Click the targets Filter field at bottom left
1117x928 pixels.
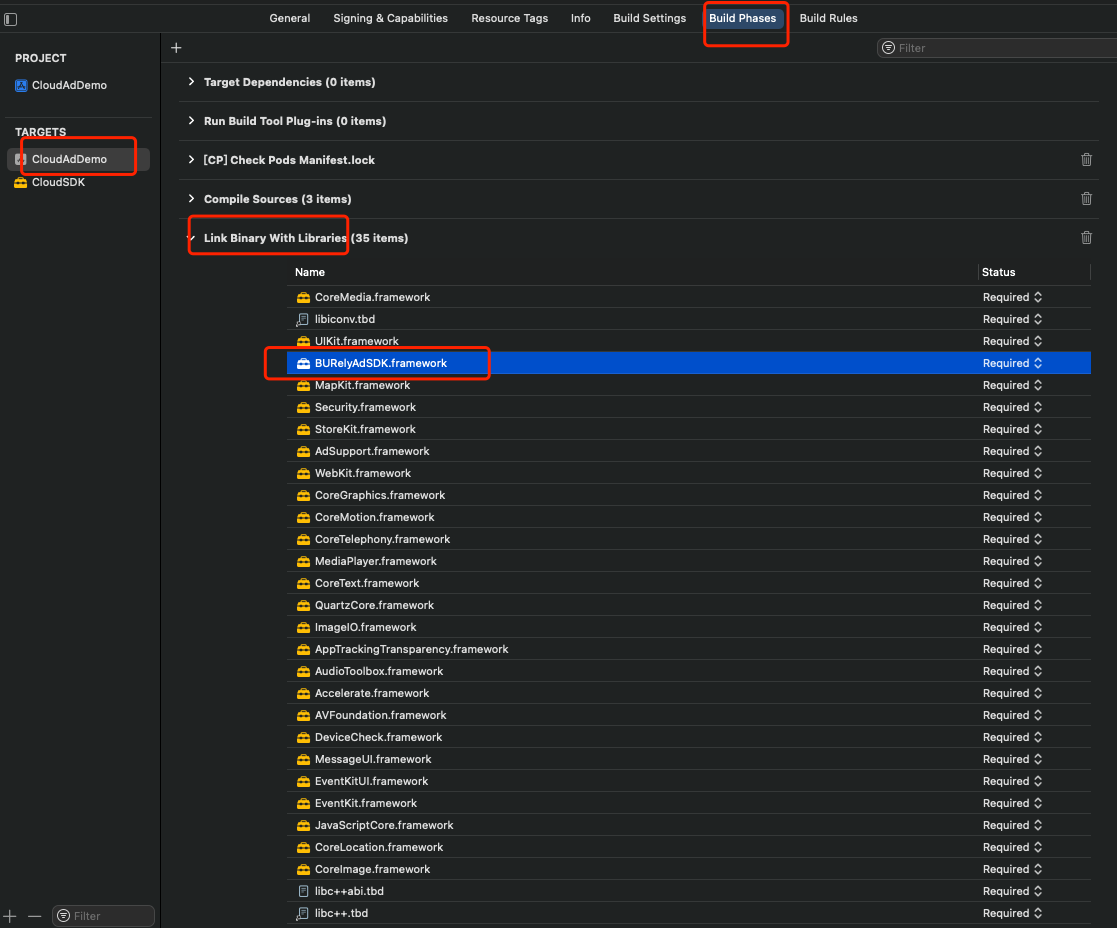tap(103, 916)
